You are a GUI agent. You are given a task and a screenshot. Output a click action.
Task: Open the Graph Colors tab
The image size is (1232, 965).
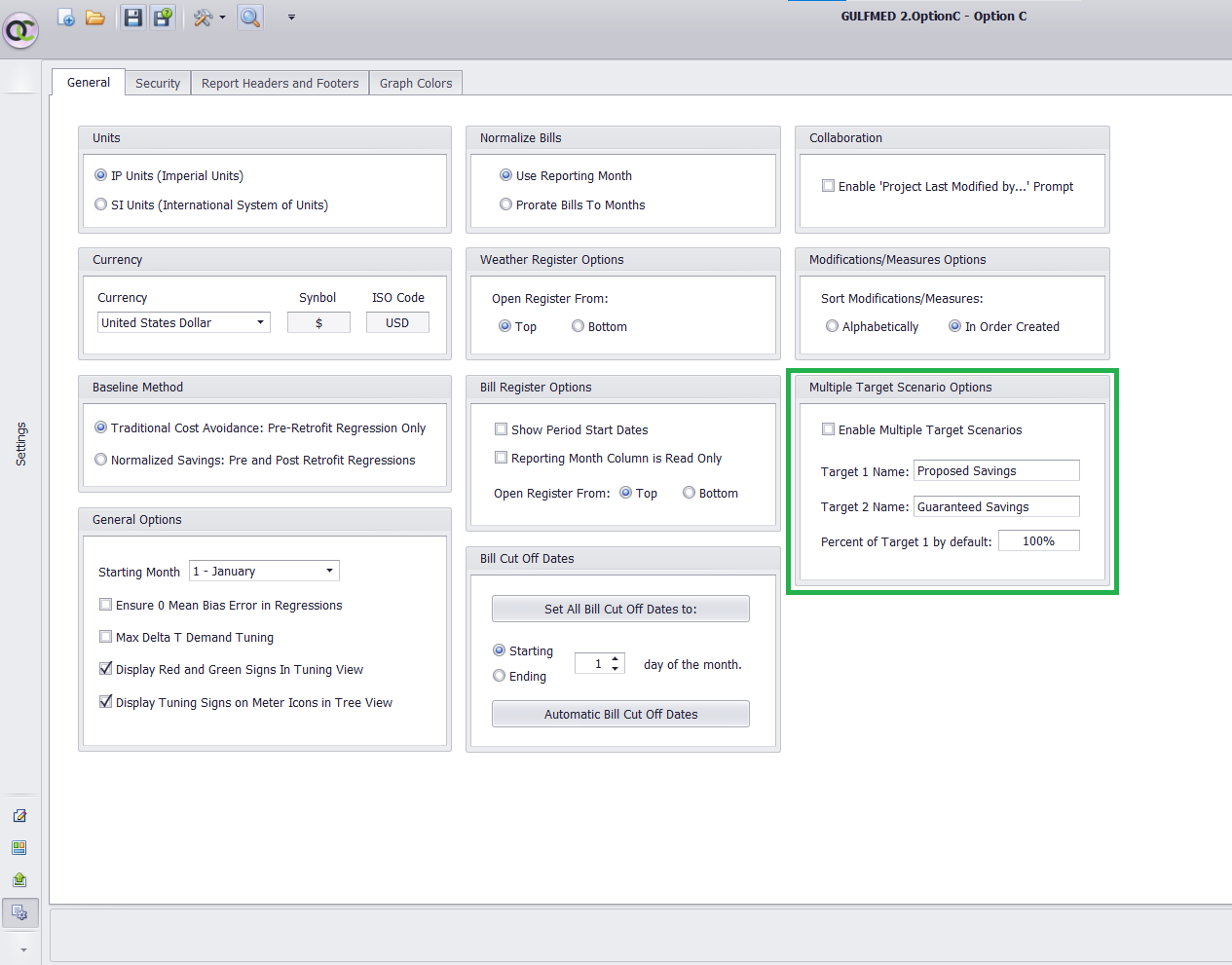click(416, 83)
